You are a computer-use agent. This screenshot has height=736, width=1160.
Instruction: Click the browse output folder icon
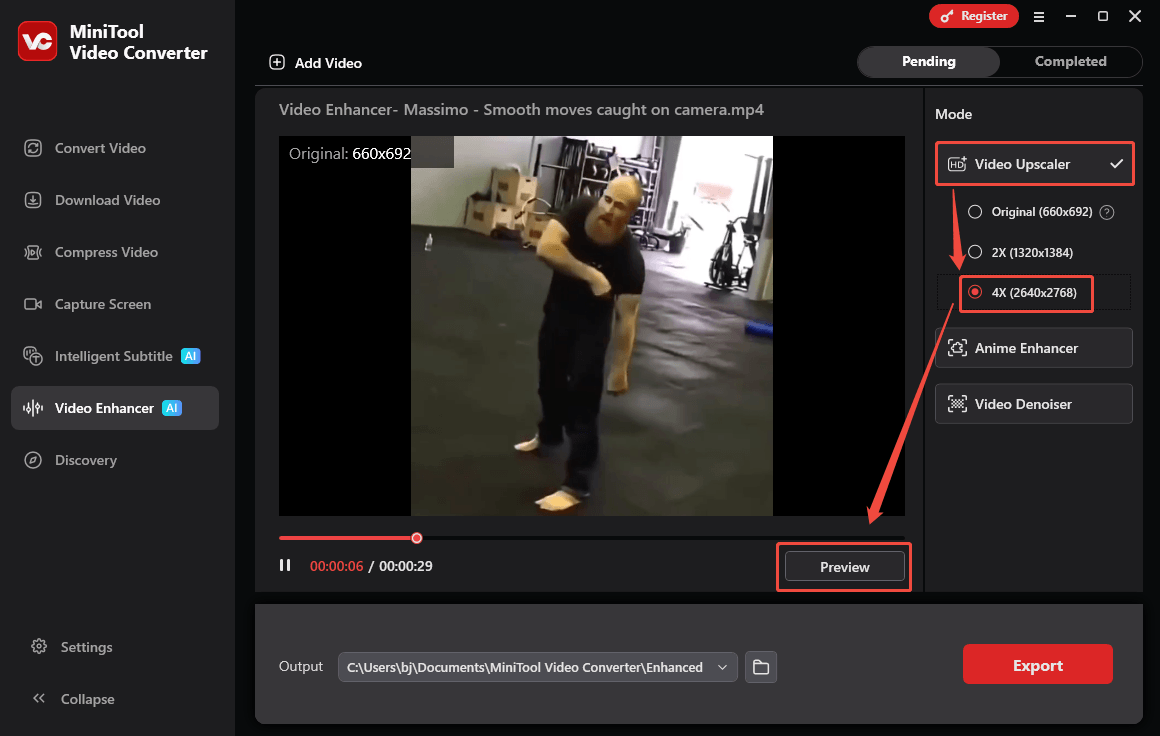(761, 667)
